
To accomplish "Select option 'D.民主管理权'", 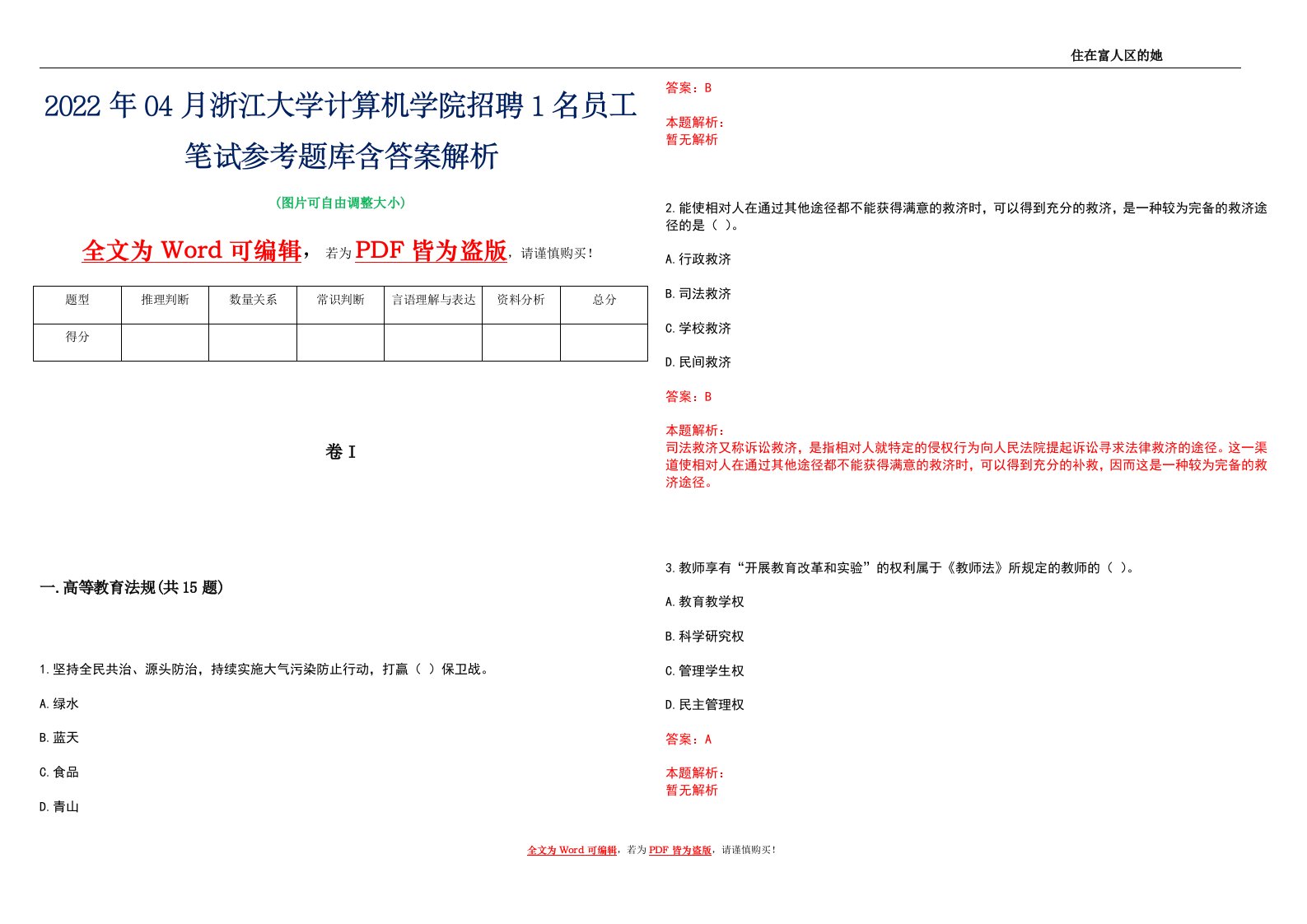I will click(705, 705).
